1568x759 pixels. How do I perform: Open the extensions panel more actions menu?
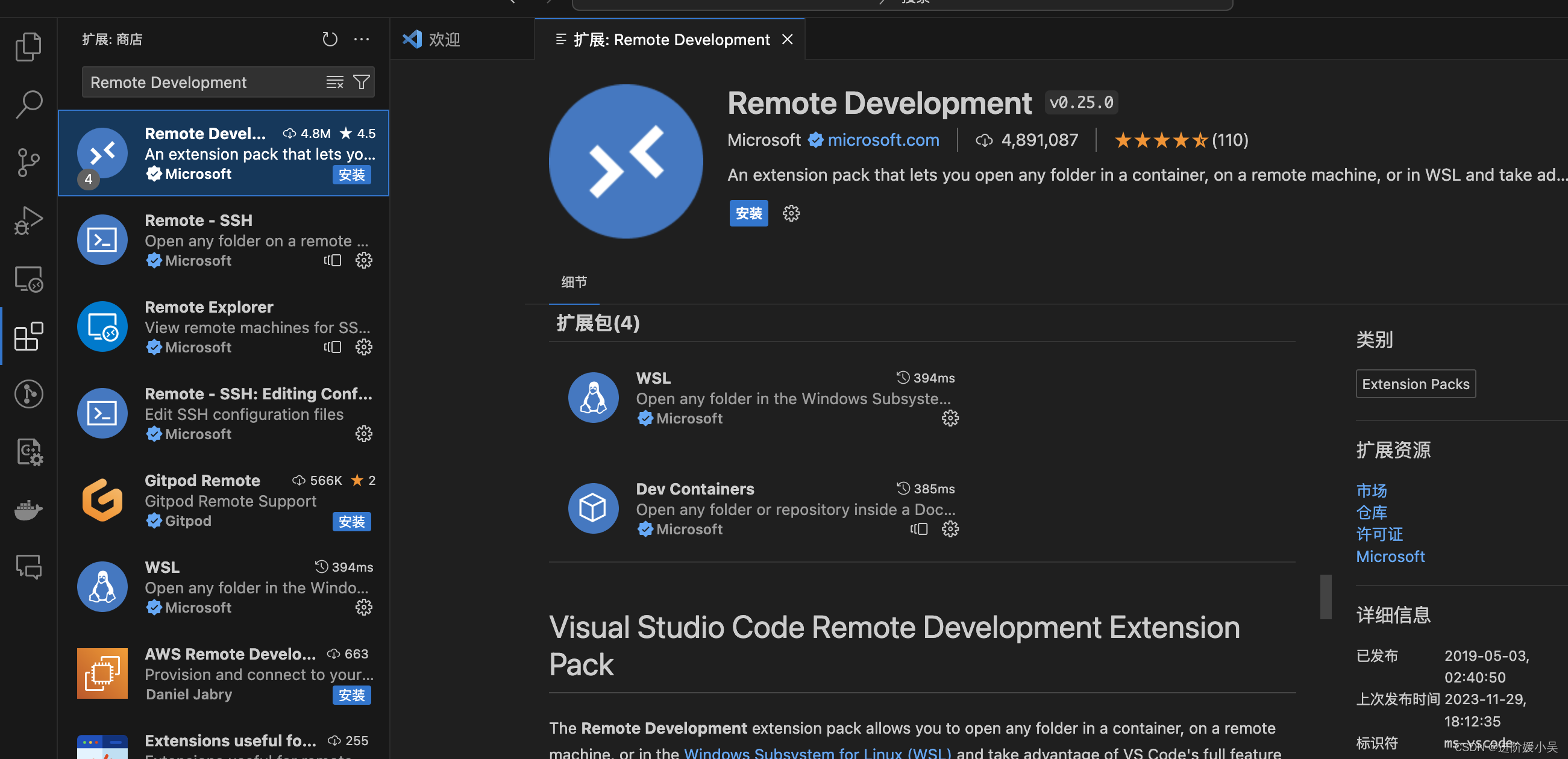[x=362, y=40]
